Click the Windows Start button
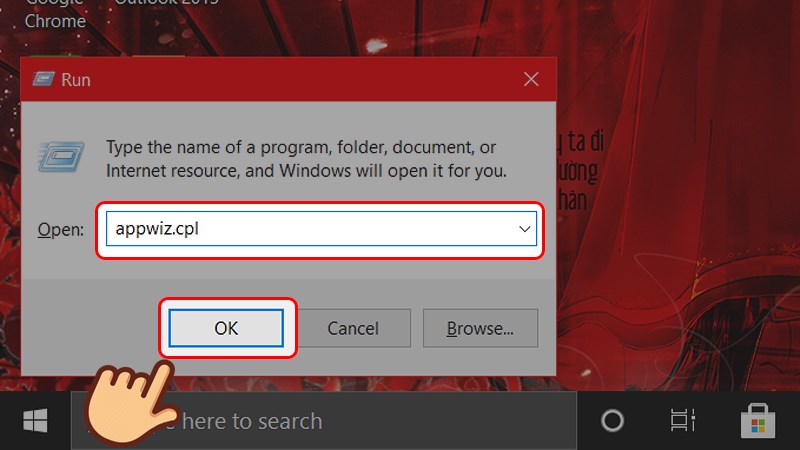The width and height of the screenshot is (800, 450). [x=34, y=420]
